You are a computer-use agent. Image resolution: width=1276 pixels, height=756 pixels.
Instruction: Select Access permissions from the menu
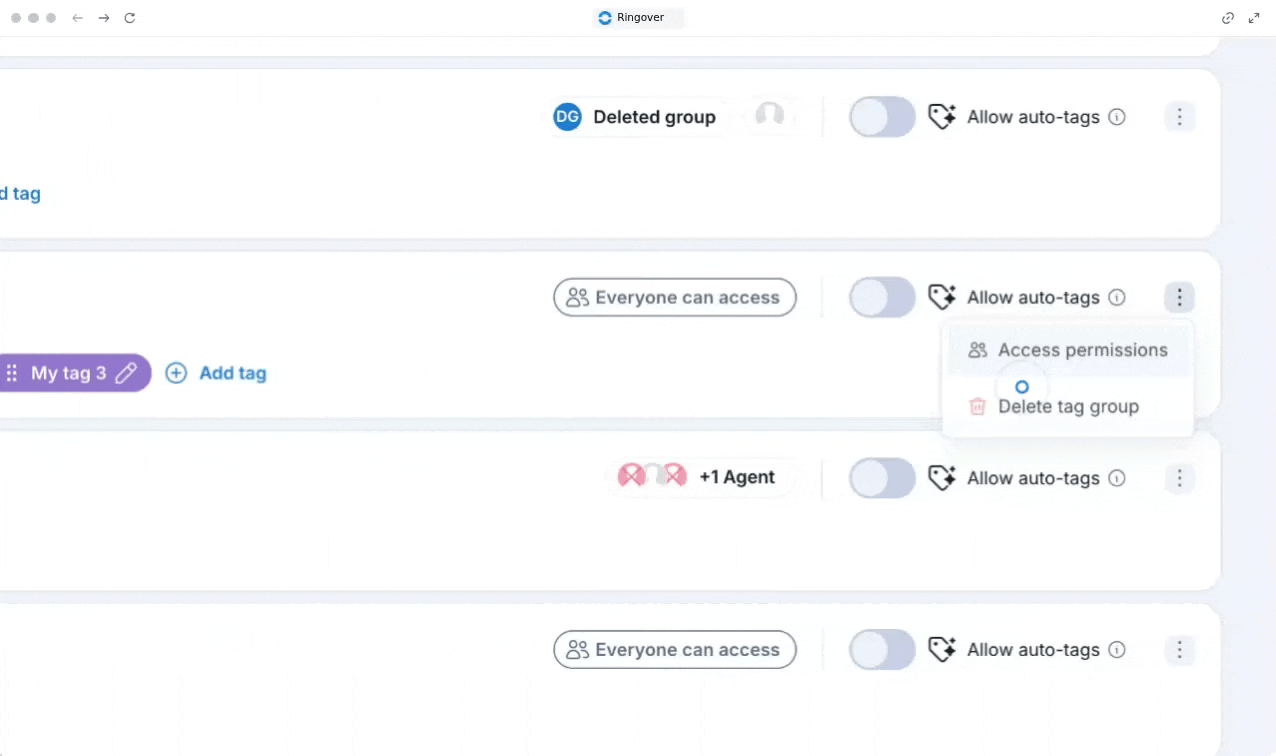pos(1068,350)
